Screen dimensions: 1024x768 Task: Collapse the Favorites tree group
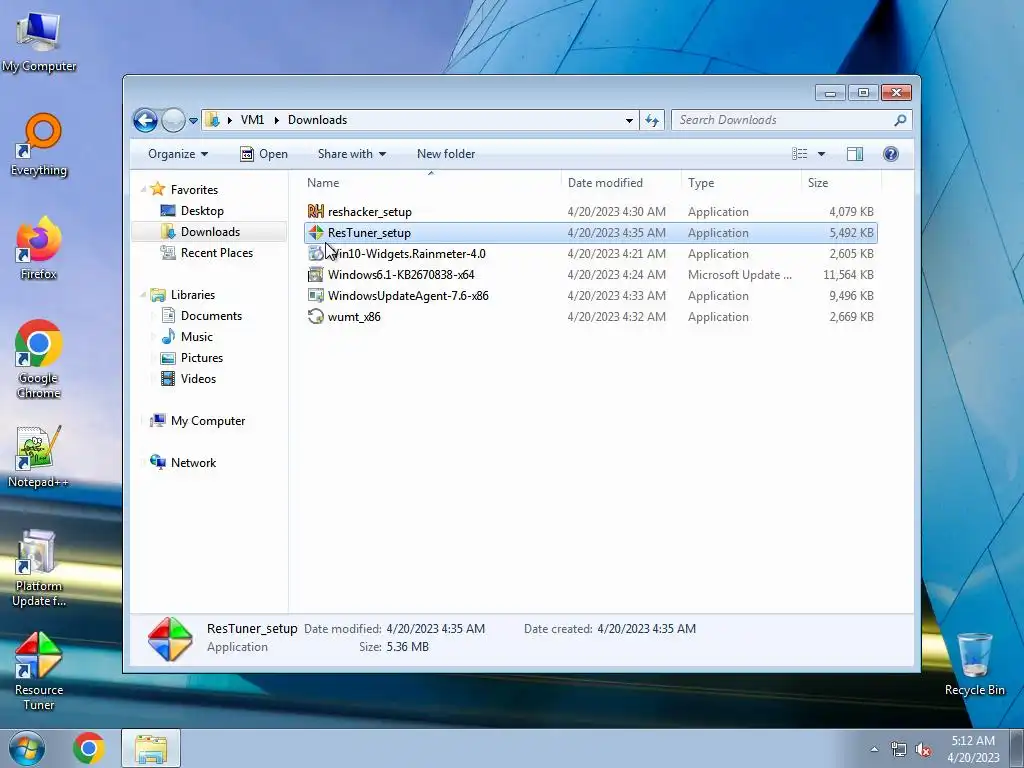tap(143, 190)
